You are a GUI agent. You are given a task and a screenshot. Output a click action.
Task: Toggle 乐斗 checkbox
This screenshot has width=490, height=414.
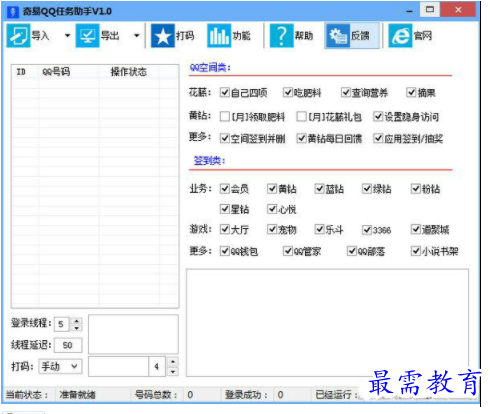320,229
